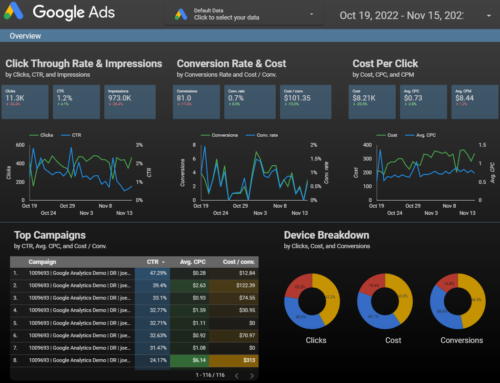Screen dimensions: 500x383
Task: Click the Conv. rate 0.7% scorecard
Action: point(250,102)
